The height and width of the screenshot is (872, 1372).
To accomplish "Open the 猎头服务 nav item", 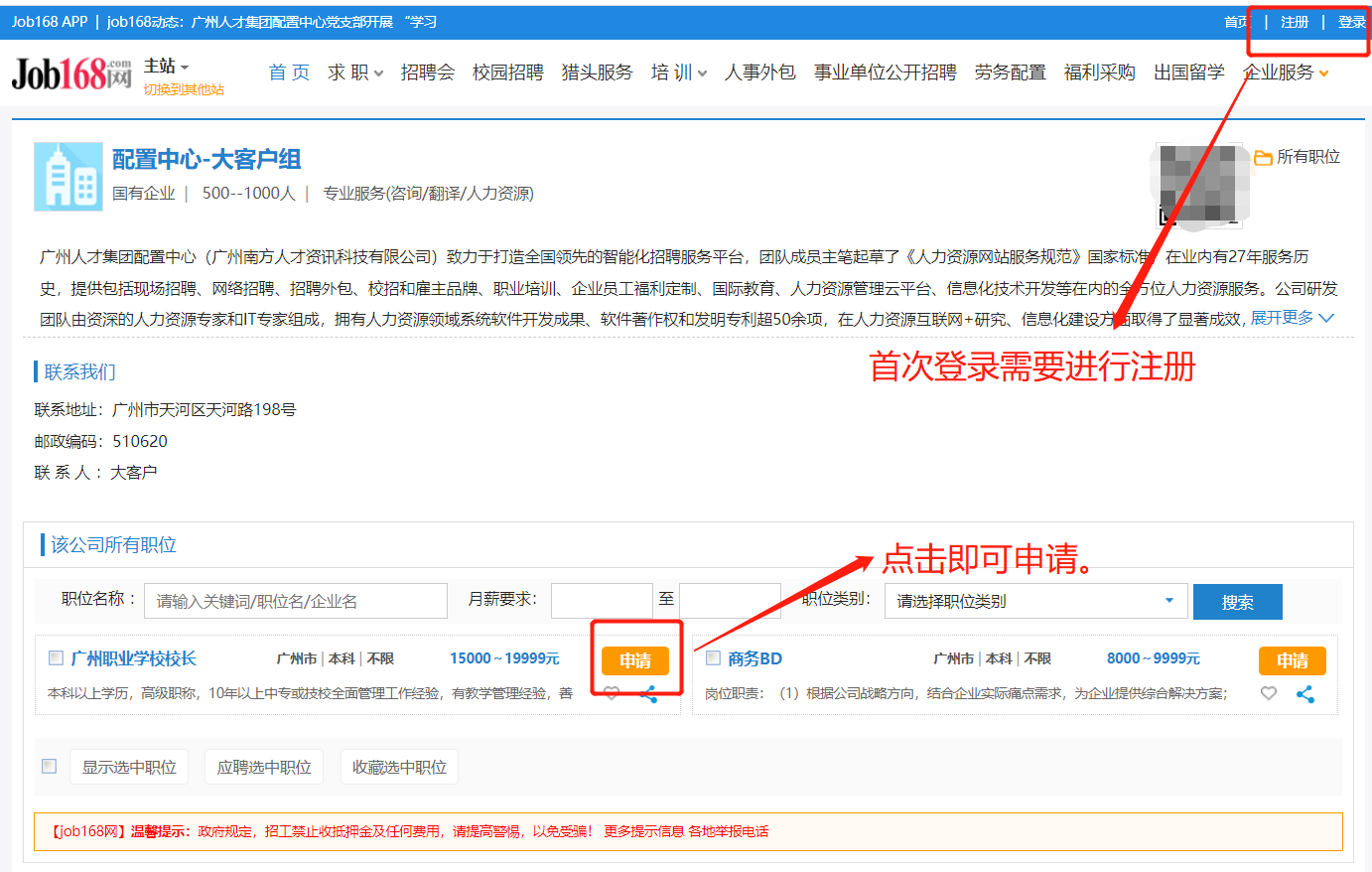I will [597, 73].
